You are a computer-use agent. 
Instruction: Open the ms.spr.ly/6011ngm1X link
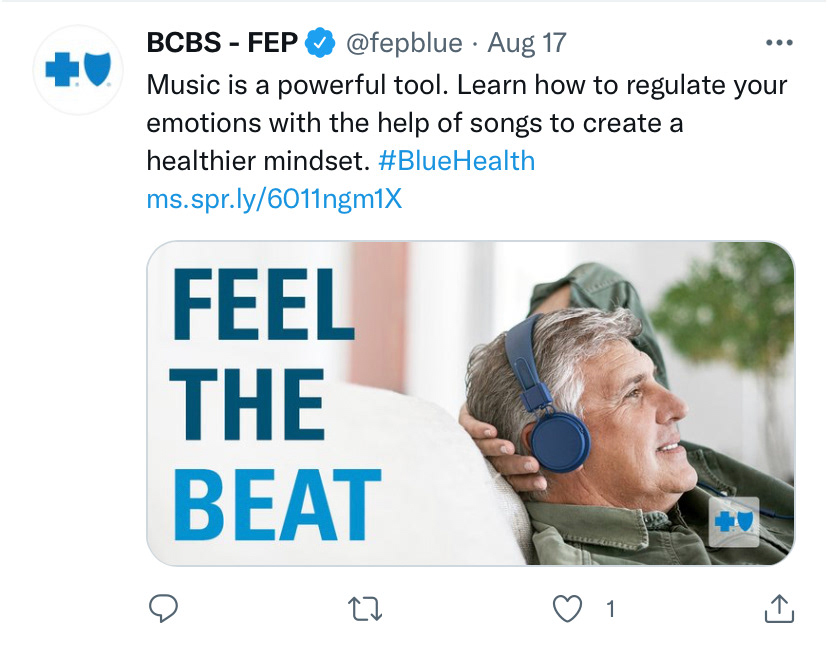275,199
